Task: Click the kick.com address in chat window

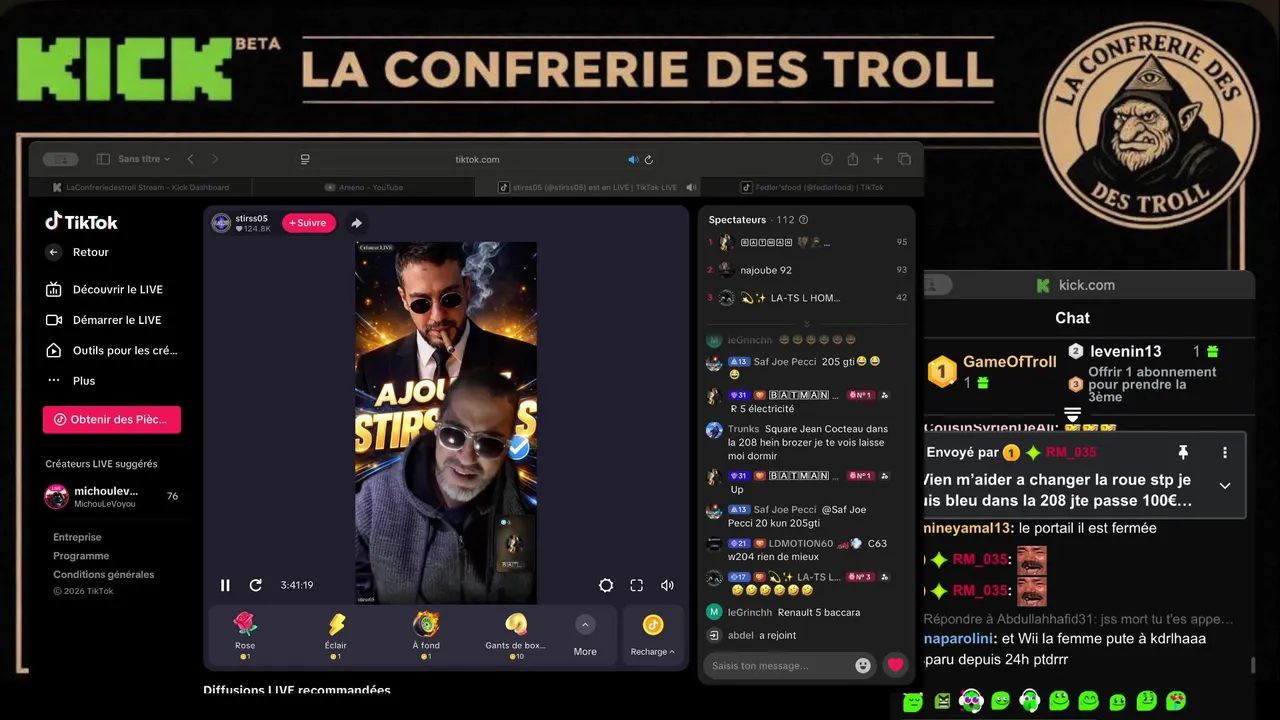Action: tap(1087, 285)
